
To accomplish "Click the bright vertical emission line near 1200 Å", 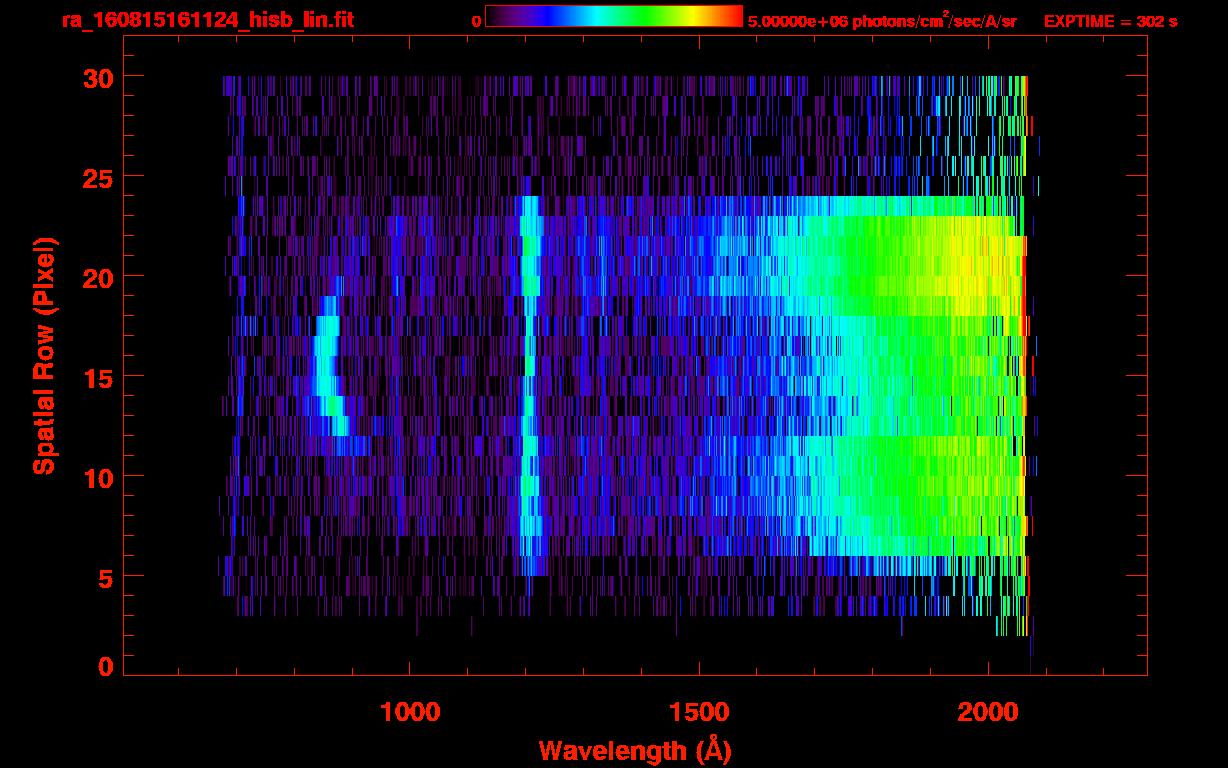I will point(529,385).
